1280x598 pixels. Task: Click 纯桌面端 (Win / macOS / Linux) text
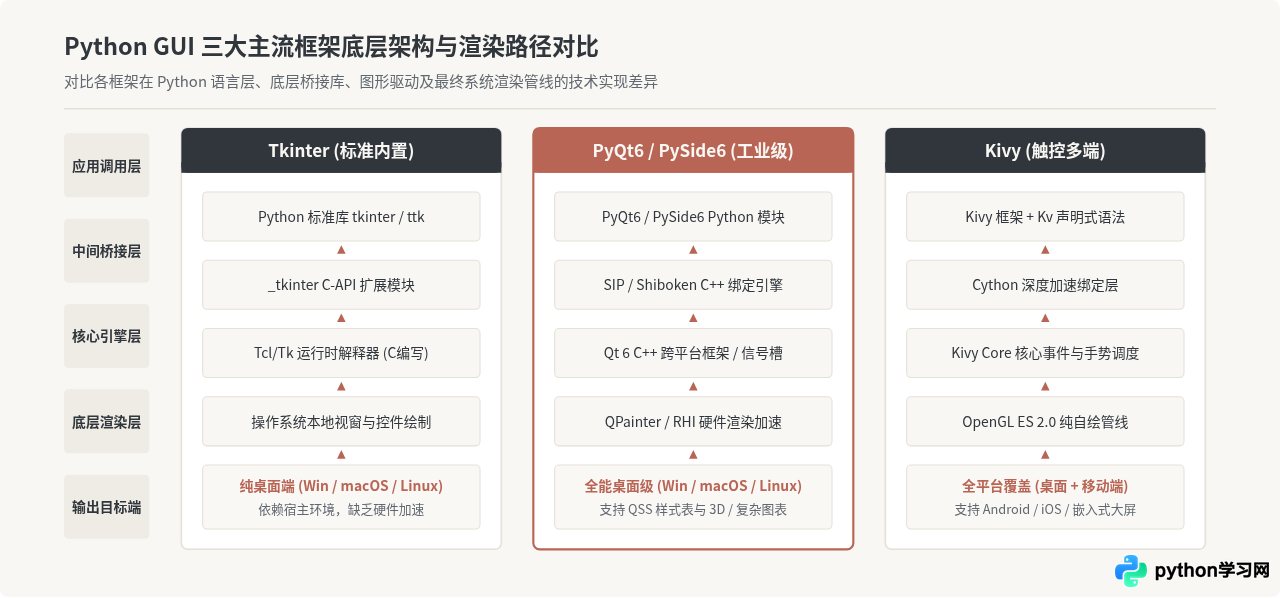pyautogui.click(x=341, y=486)
